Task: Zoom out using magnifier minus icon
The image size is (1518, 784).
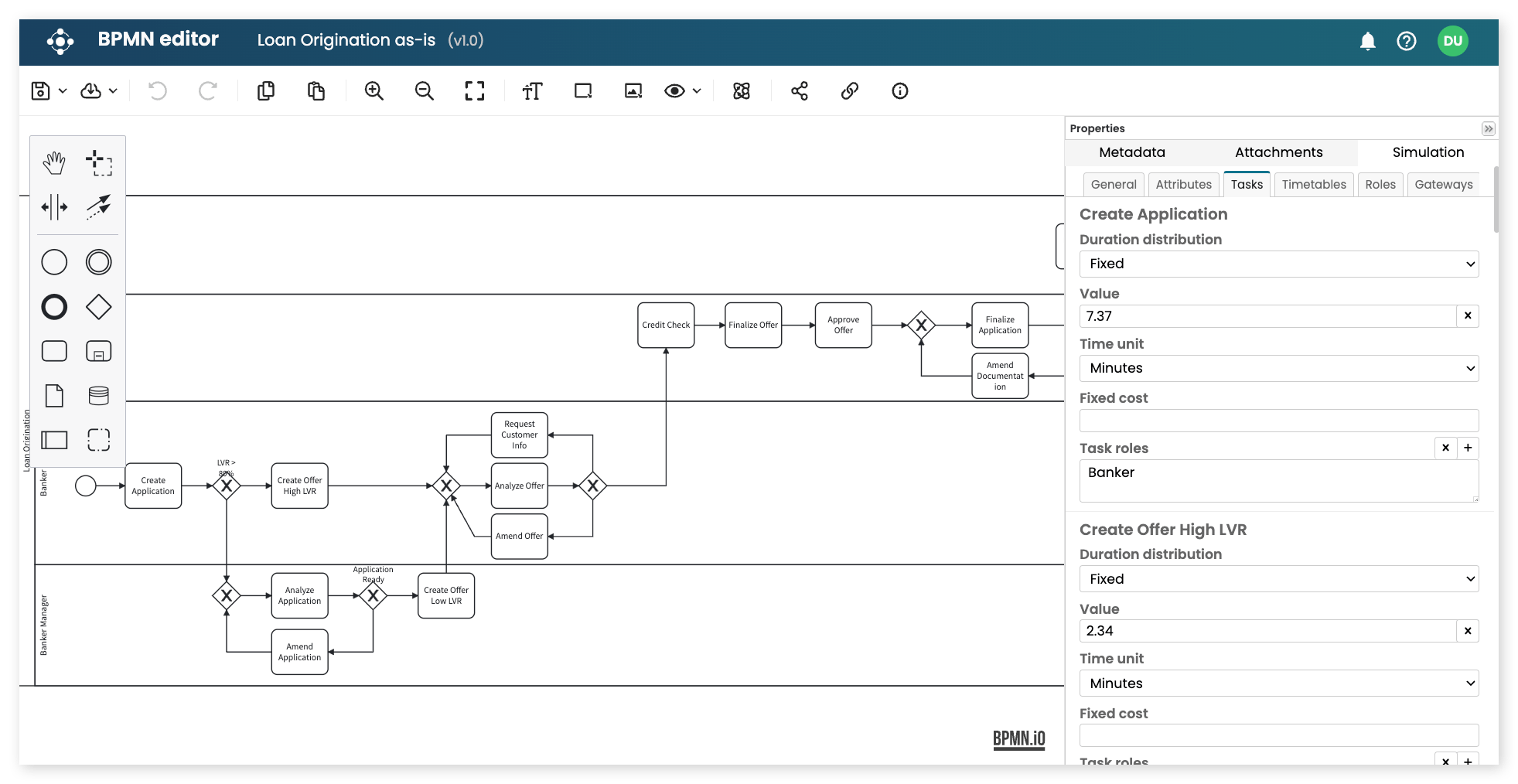Action: point(425,91)
